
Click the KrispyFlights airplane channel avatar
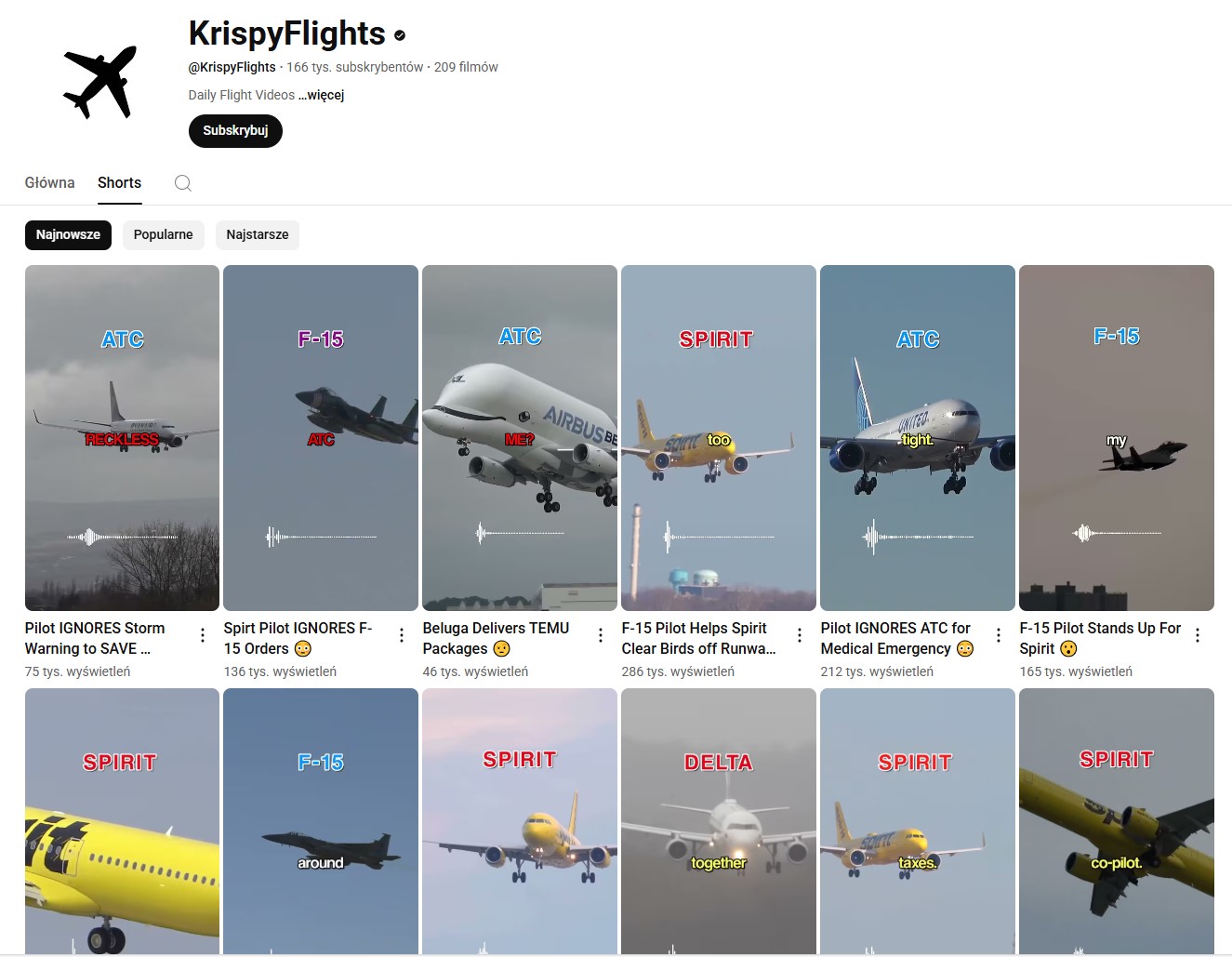tap(99, 82)
